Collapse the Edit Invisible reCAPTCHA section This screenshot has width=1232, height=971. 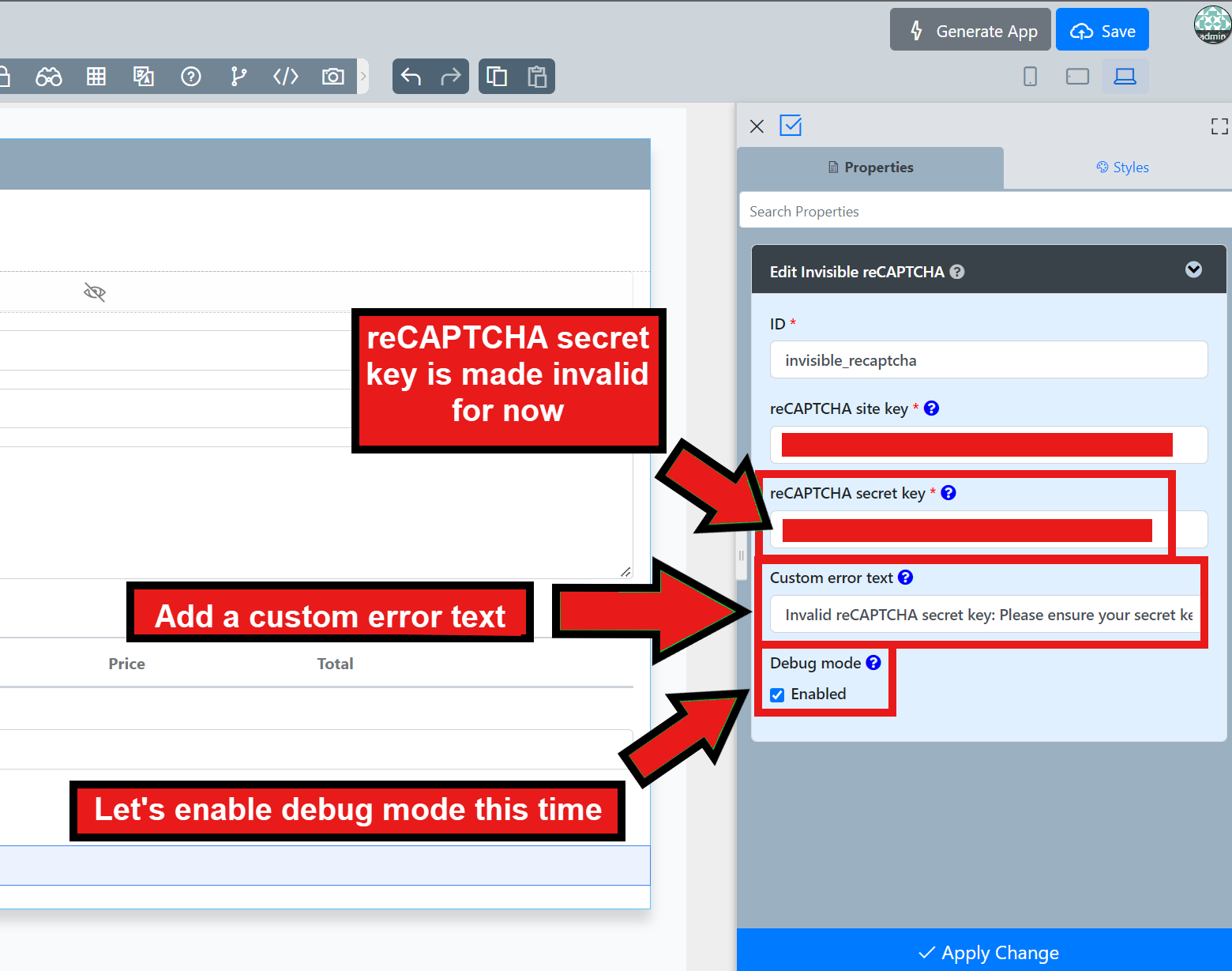point(1193,270)
